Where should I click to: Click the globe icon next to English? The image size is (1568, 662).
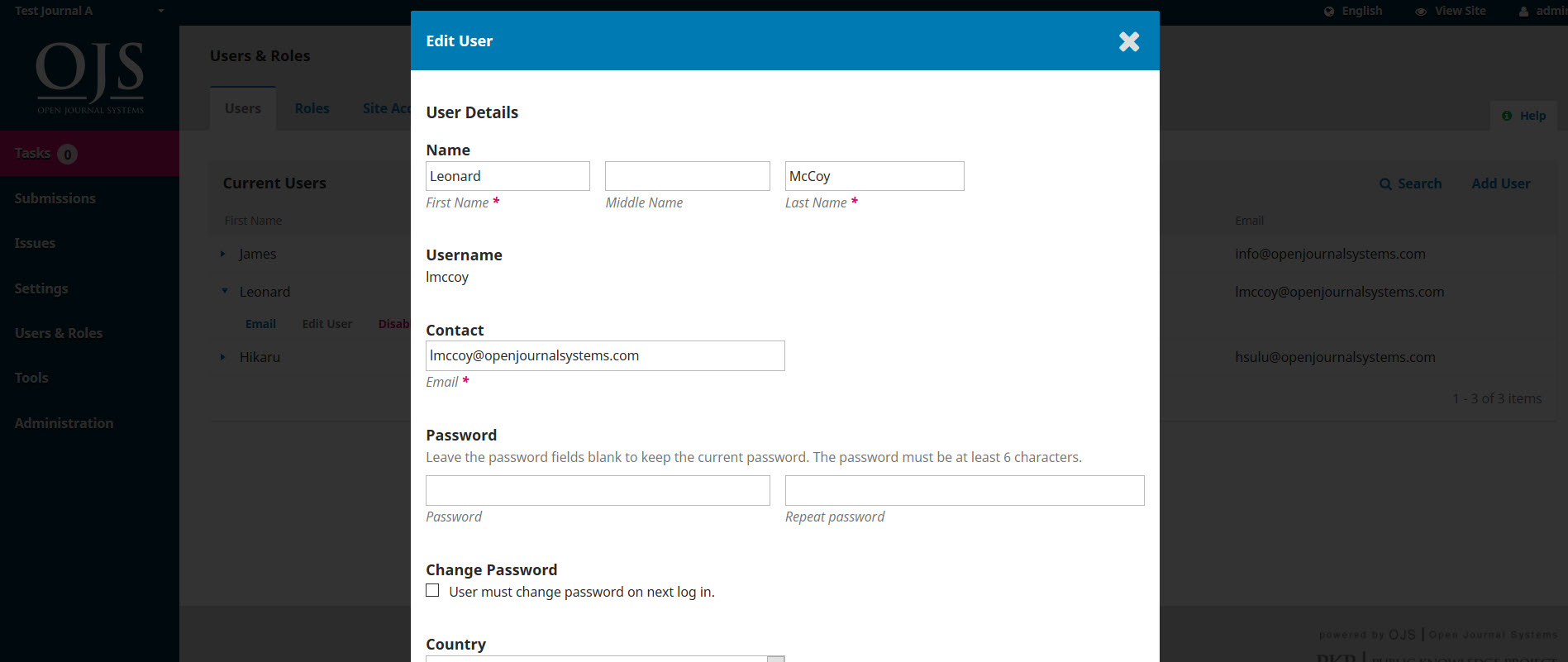point(1329,12)
